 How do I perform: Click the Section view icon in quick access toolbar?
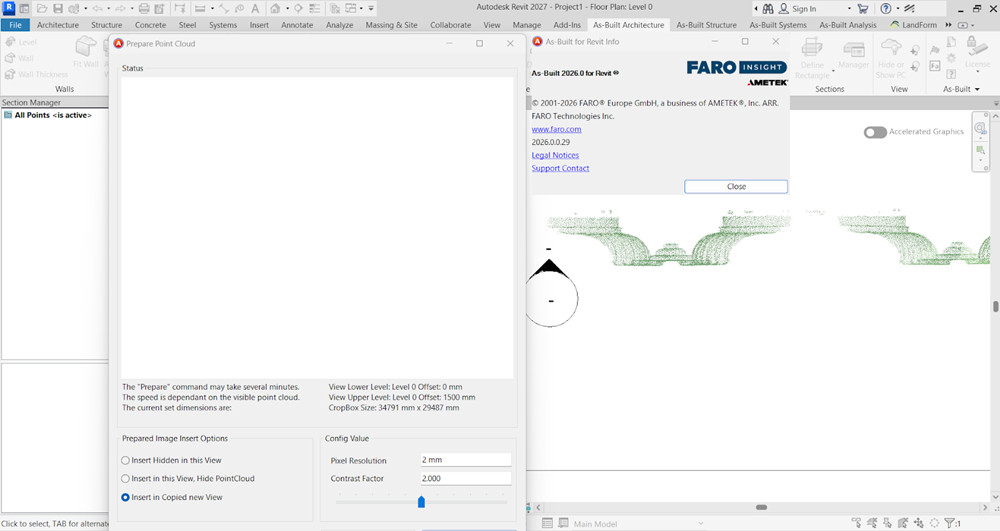coord(298,8)
